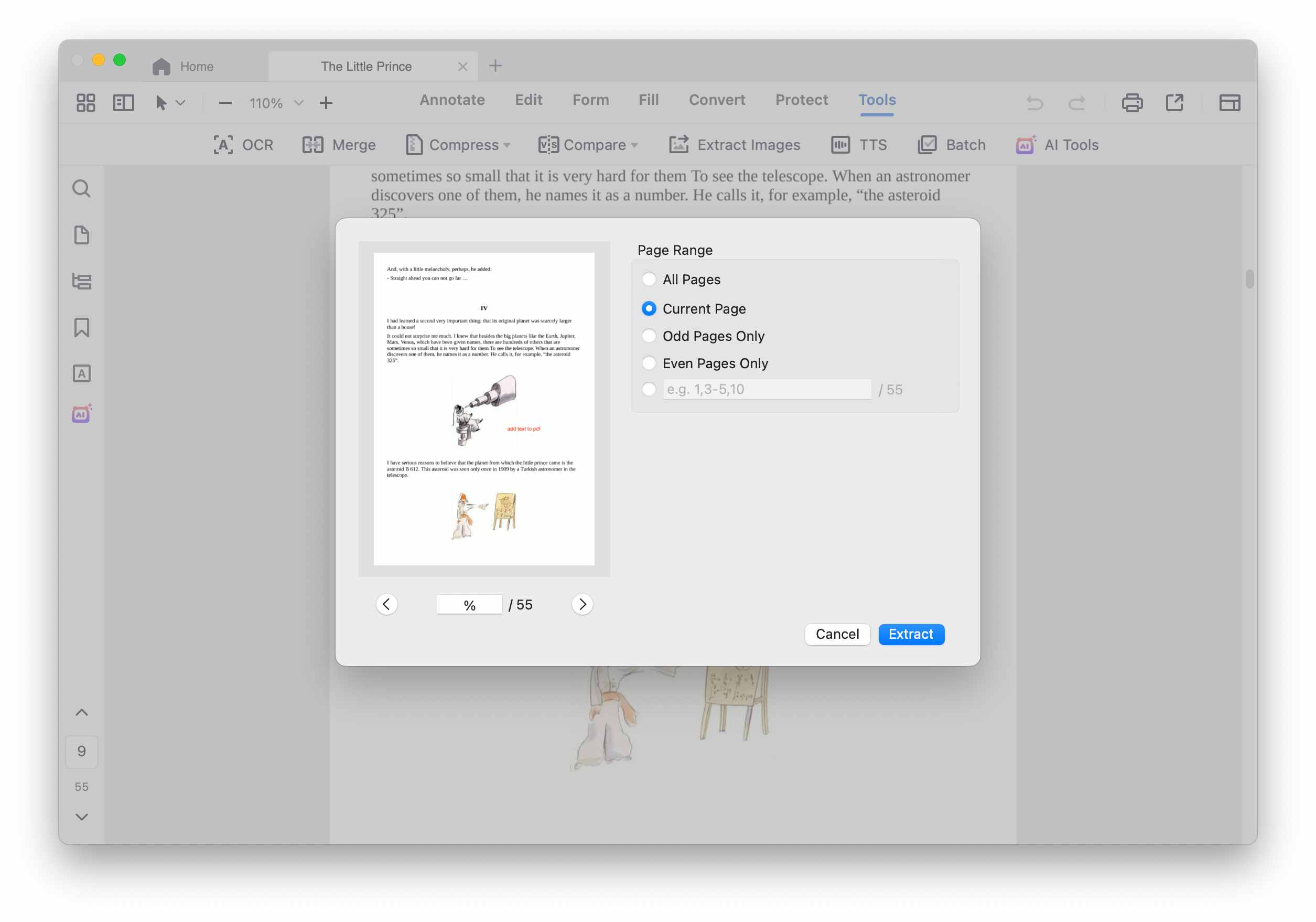Go to previous page with sidebar up chevron
The image size is (1316, 922).
(x=81, y=713)
